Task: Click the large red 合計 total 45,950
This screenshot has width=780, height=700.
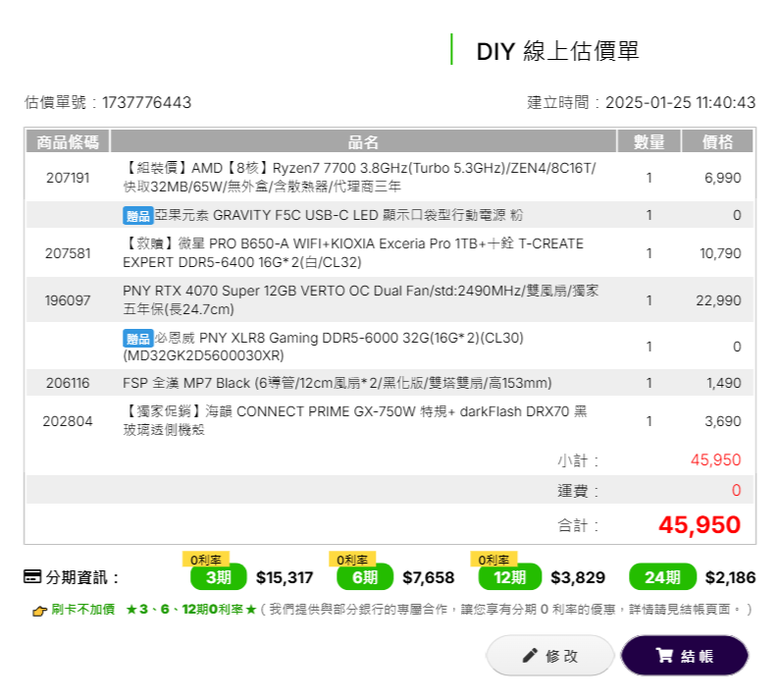Action: click(x=699, y=525)
